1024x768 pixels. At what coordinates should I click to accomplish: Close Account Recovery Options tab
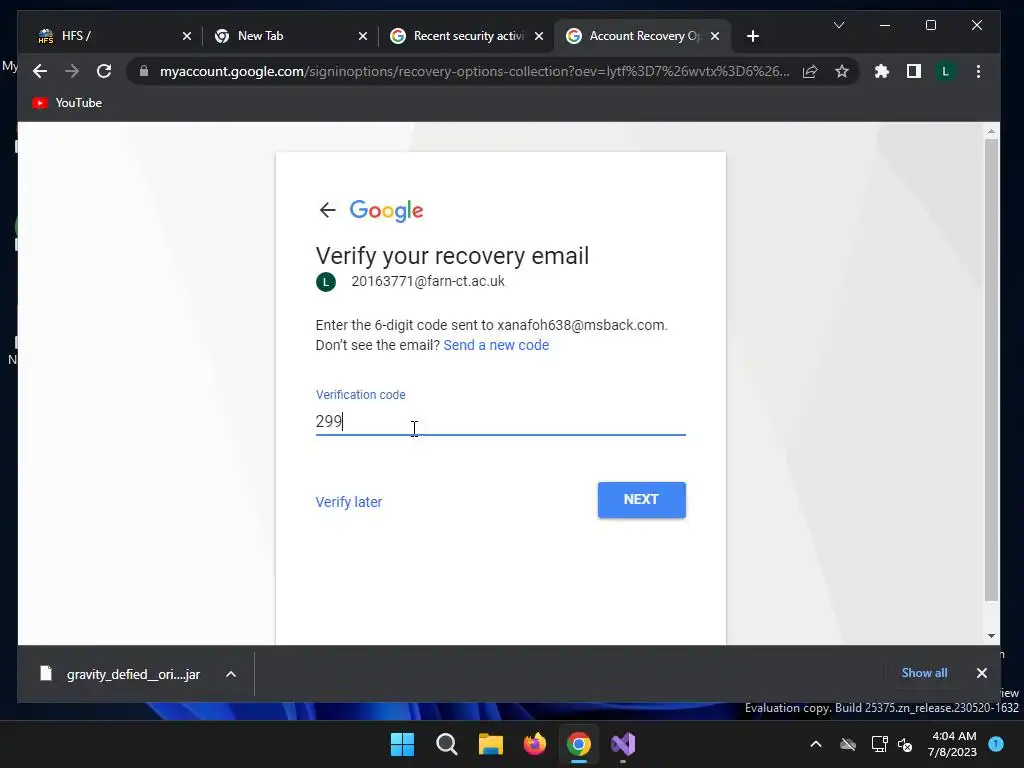(x=714, y=36)
